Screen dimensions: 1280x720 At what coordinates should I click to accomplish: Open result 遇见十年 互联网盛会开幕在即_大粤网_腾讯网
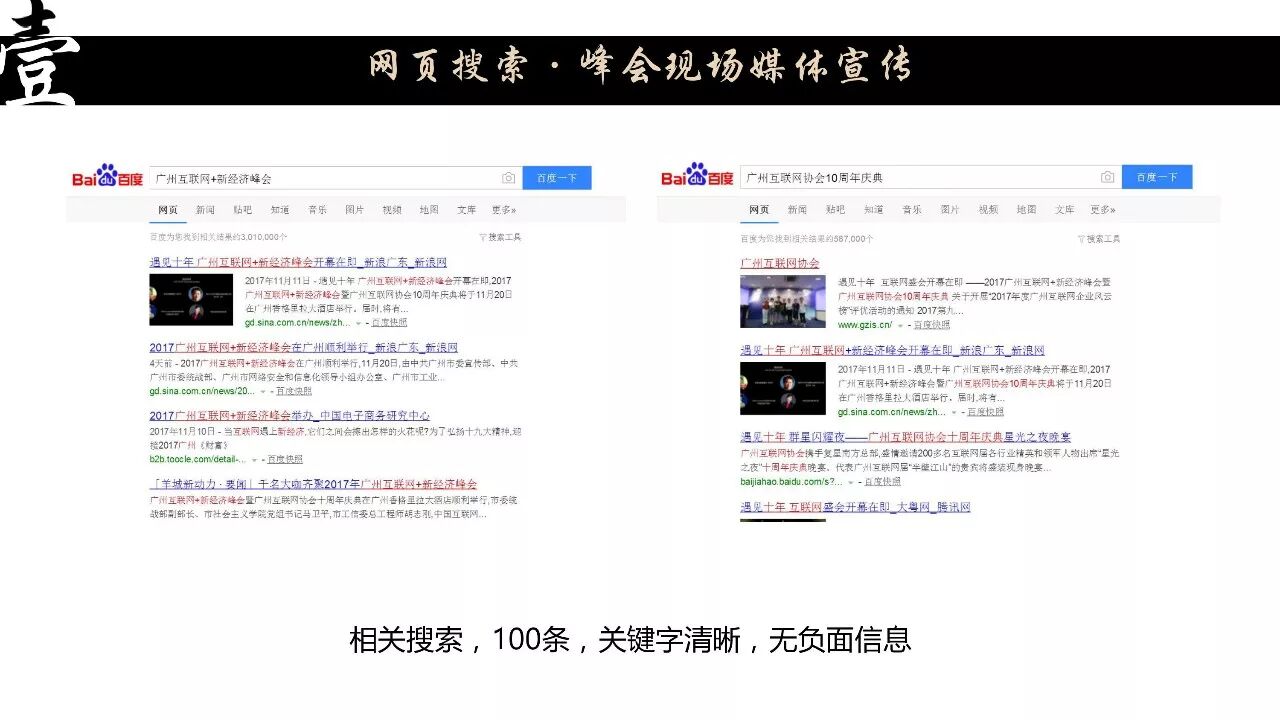[x=856, y=507]
